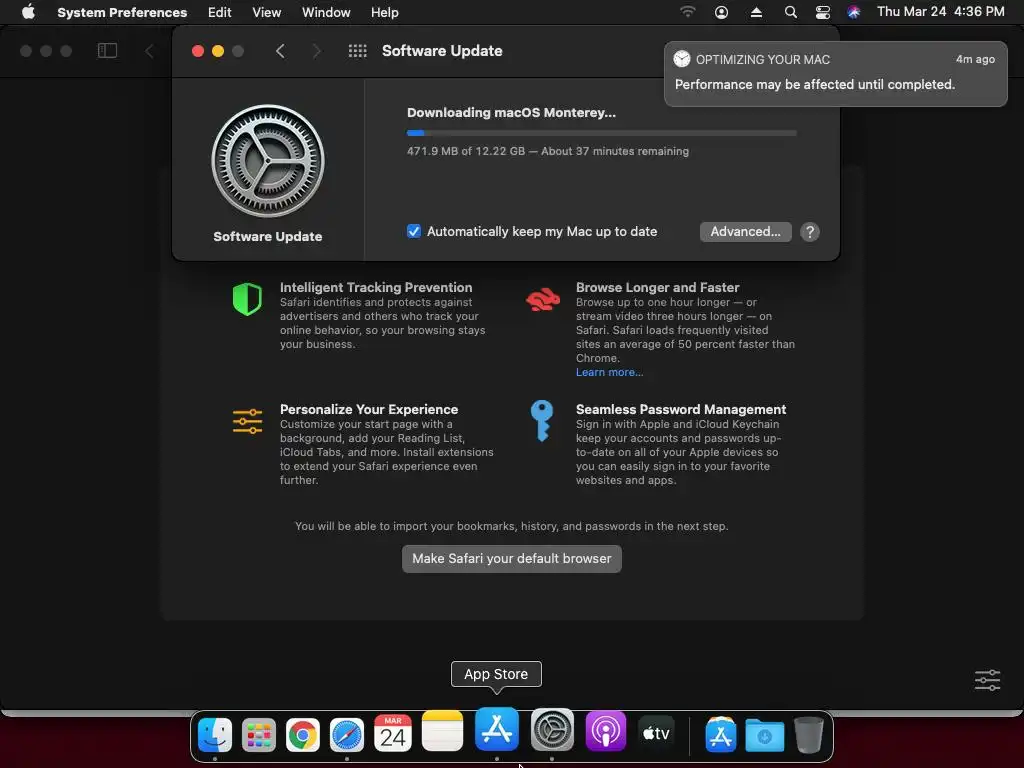The width and height of the screenshot is (1024, 768).
Task: Open Safari start page settings sliders icon
Action: click(987, 680)
